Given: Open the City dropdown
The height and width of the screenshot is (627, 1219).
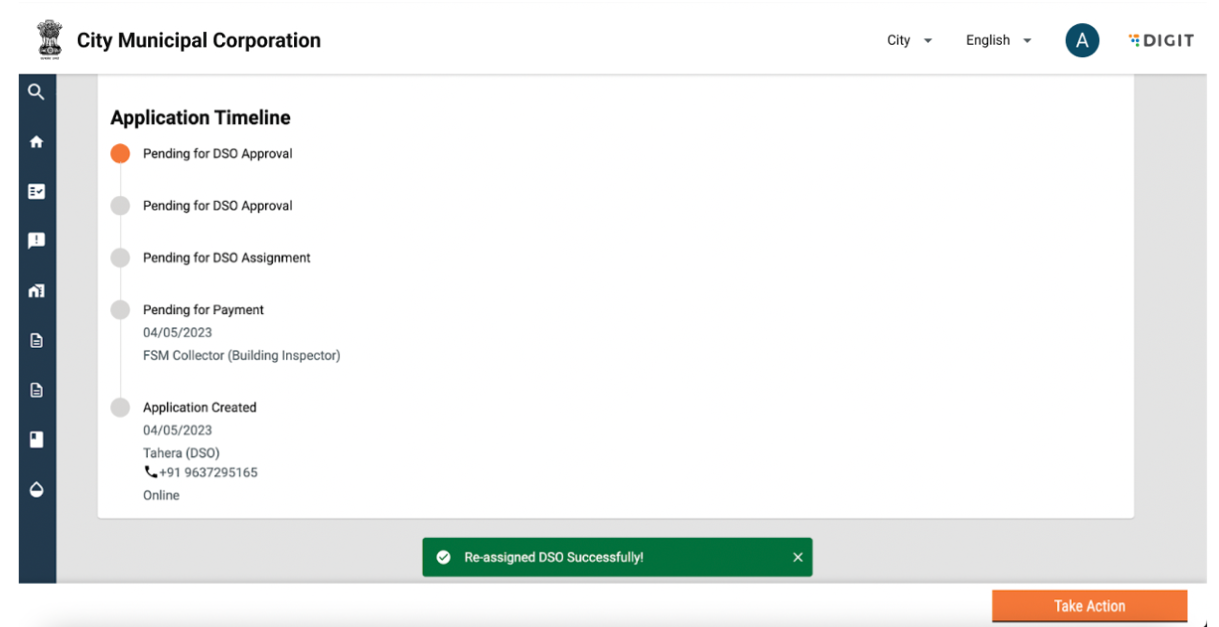Looking at the screenshot, I should tap(909, 41).
